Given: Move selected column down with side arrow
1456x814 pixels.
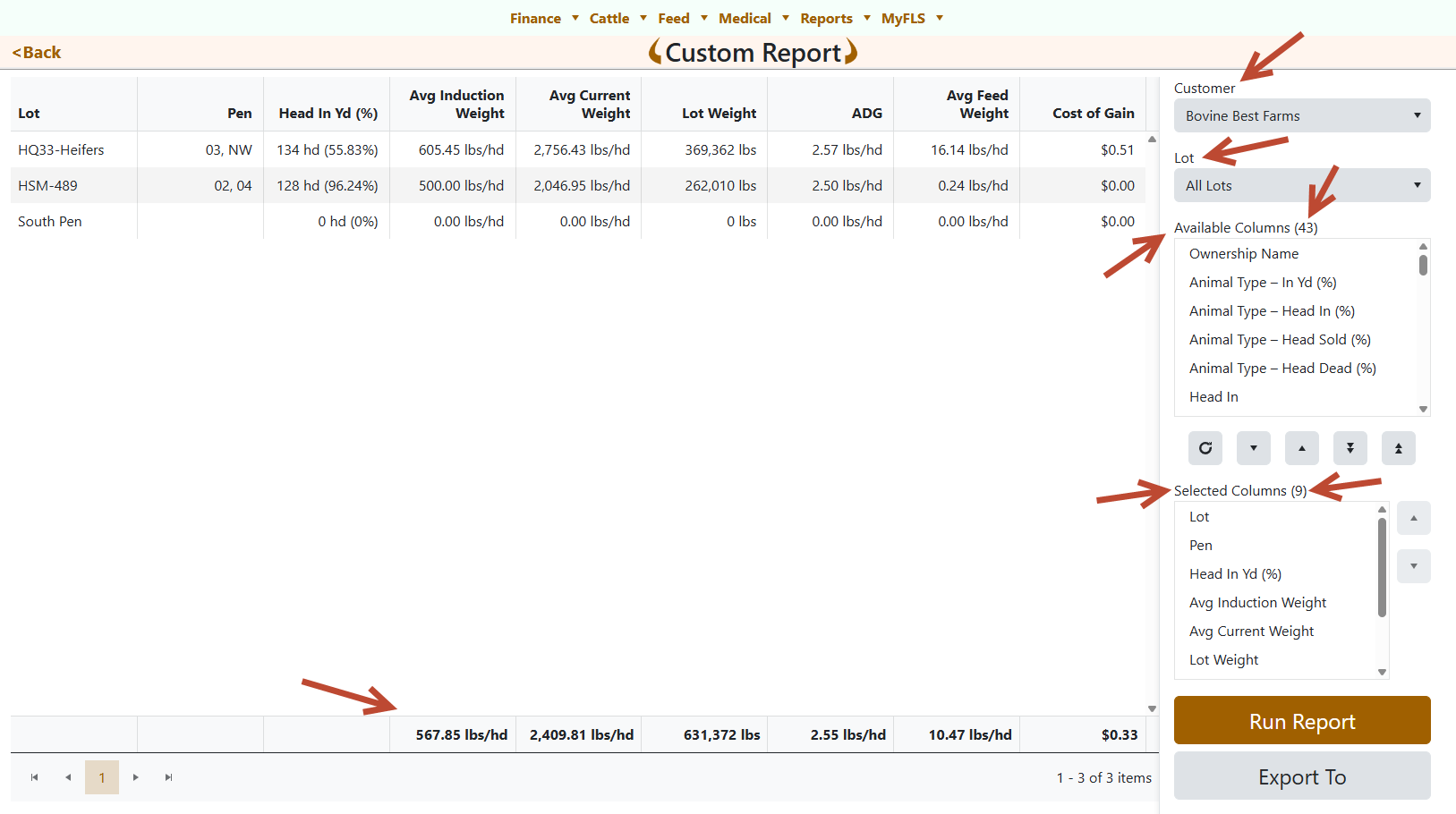Looking at the screenshot, I should click(x=1414, y=565).
